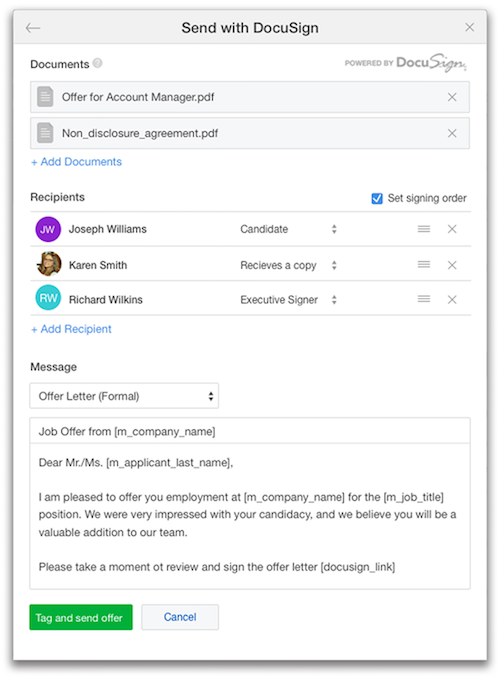Screen dimensions: 500x678
Task: Open the Offer Letter (Formal) template dropdown
Action: coord(124,396)
